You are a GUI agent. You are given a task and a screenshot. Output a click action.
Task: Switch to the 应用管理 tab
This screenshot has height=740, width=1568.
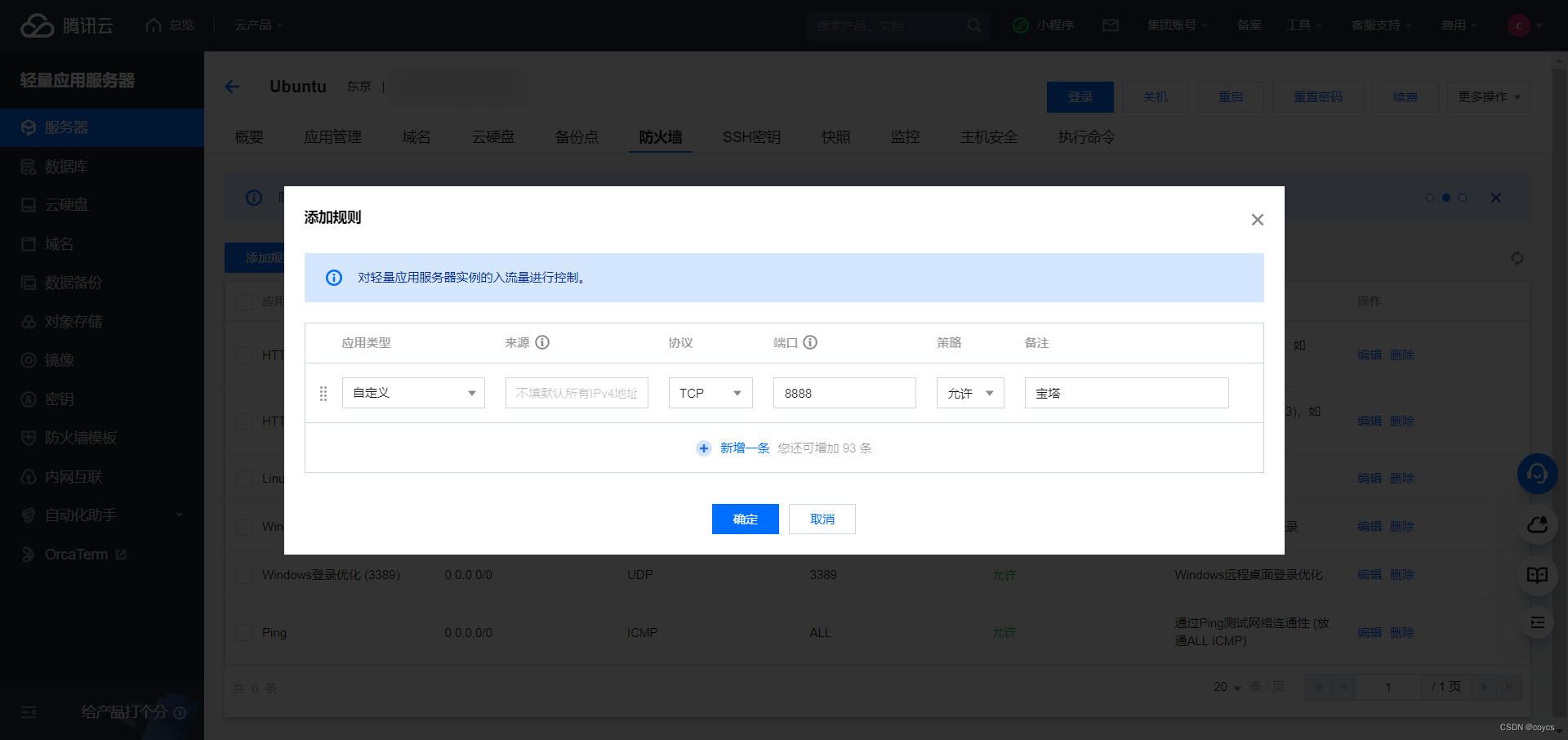coord(332,137)
